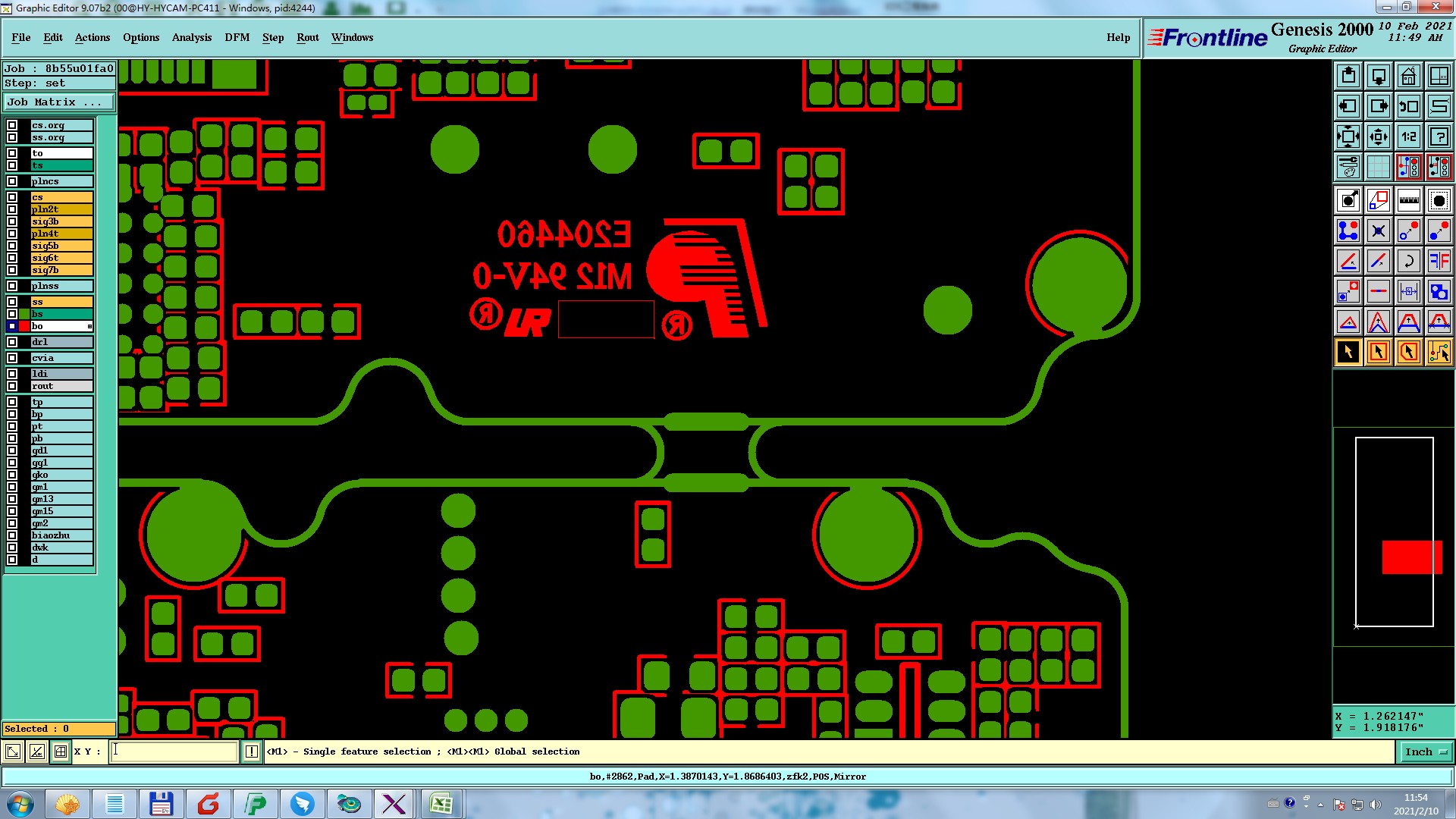Click the pan right arrow icon
The width and height of the screenshot is (1456, 819).
(x=1379, y=106)
